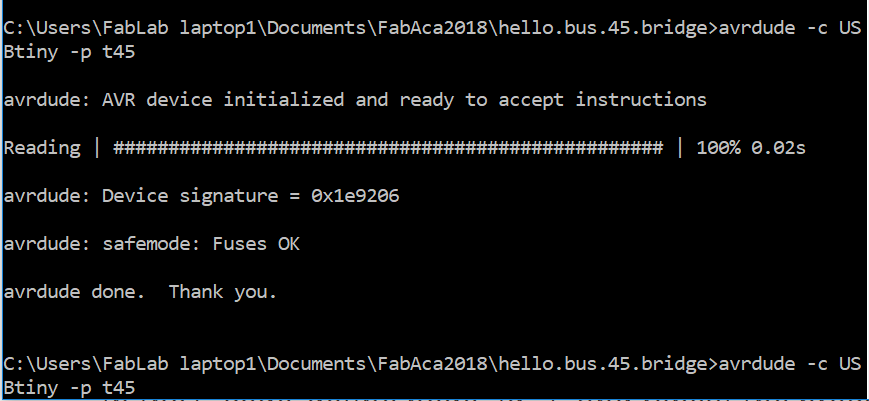Click the pipe character right after 'Reading'
The height and width of the screenshot is (401, 869).
[x=97, y=148]
